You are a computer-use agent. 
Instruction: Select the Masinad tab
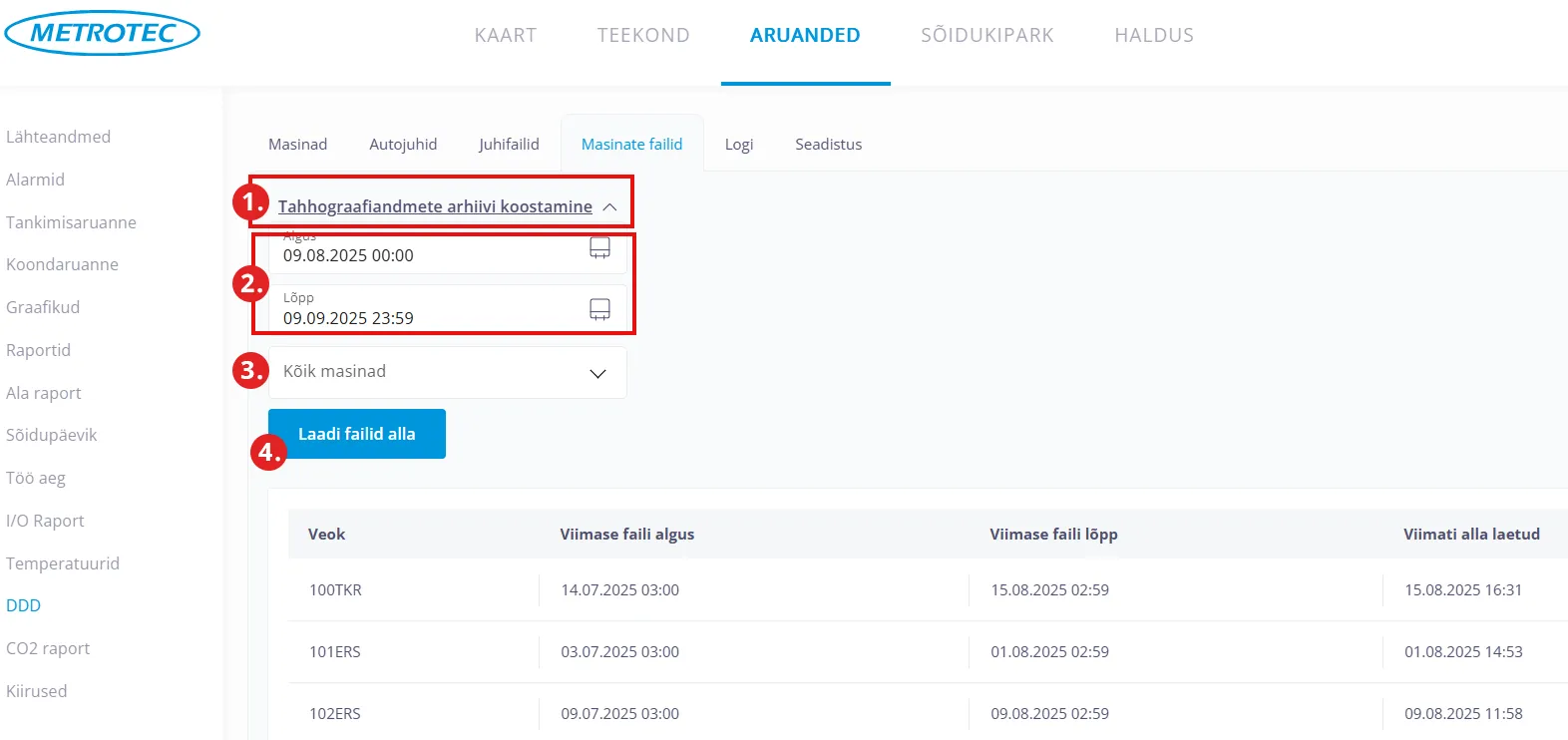pos(297,145)
